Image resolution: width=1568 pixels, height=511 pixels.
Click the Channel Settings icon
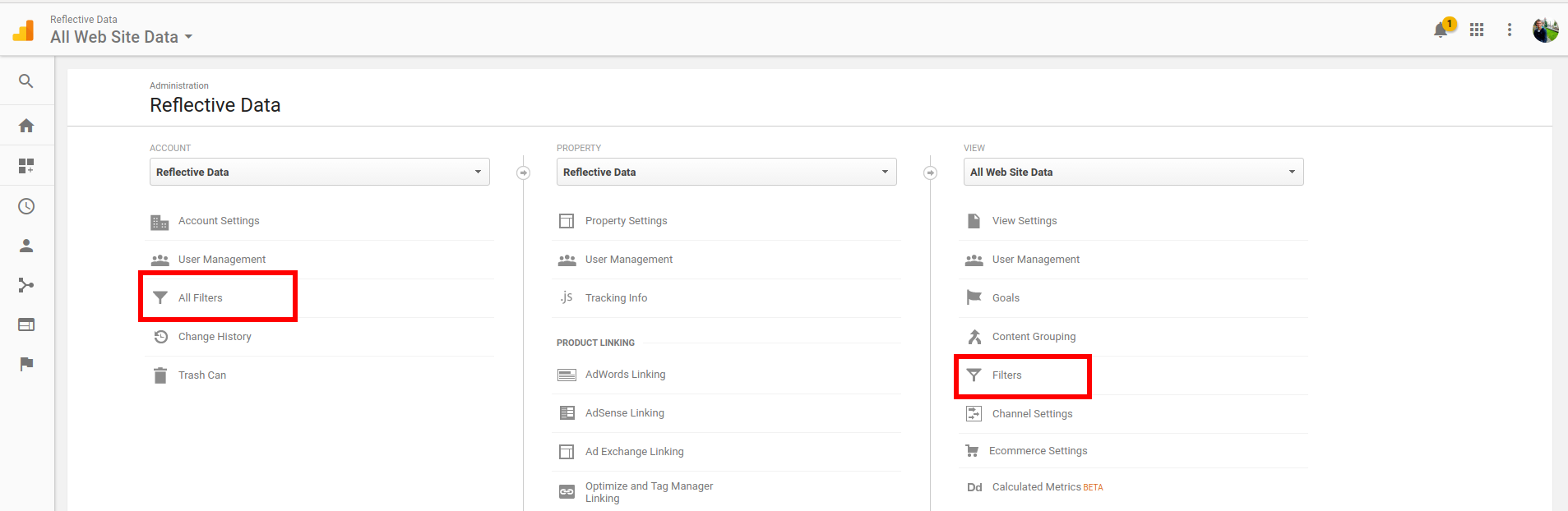[x=974, y=413]
